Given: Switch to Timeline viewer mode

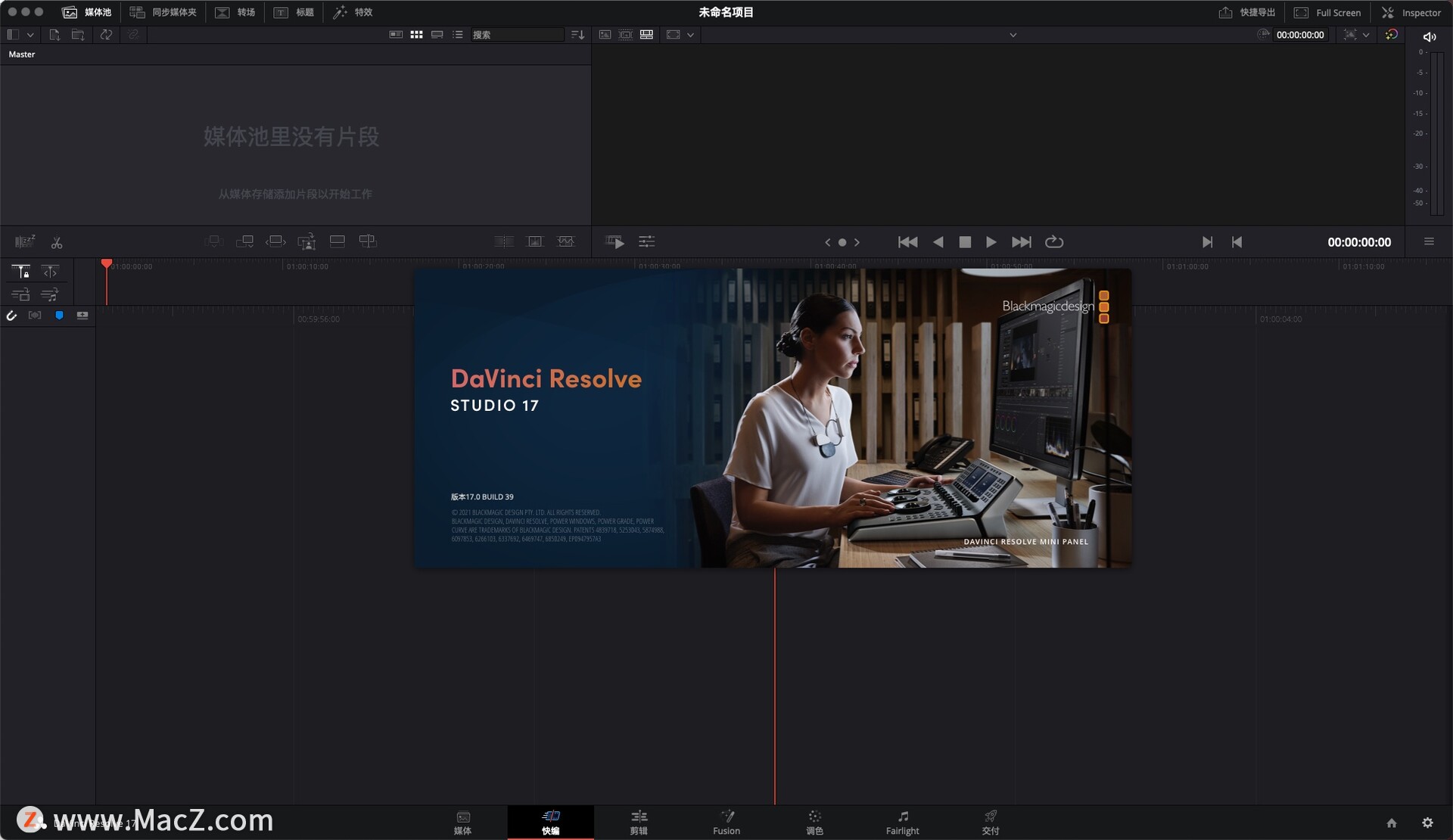Looking at the screenshot, I should [647, 35].
